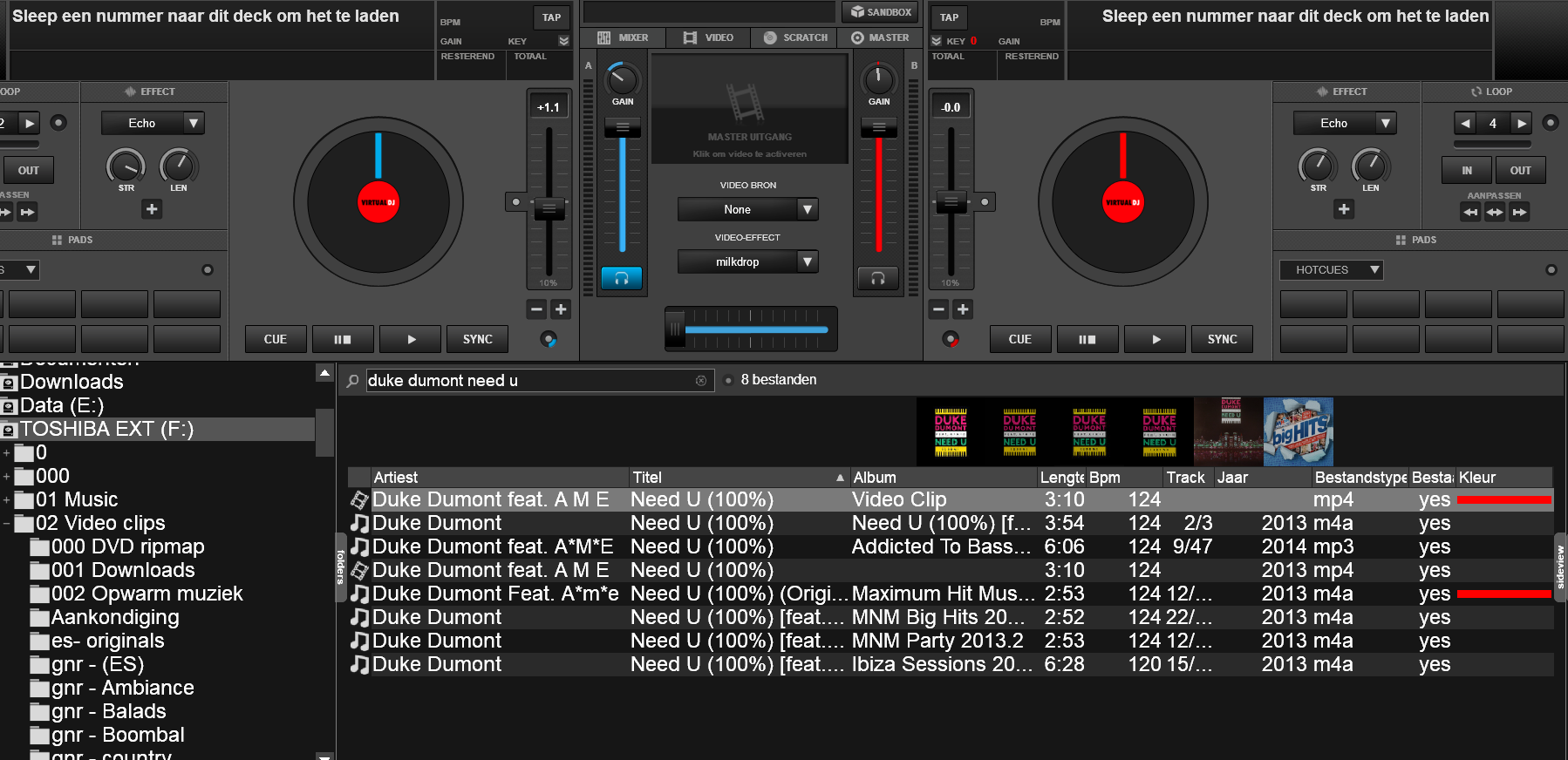Toggle the folders panel tab
1568x760 pixels.
341,567
